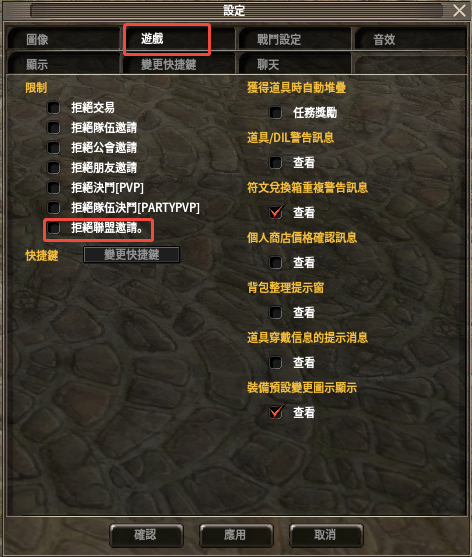This screenshot has width=472, height=557.
Task: Confirm settings with the 確認 button
Action: coord(146,535)
